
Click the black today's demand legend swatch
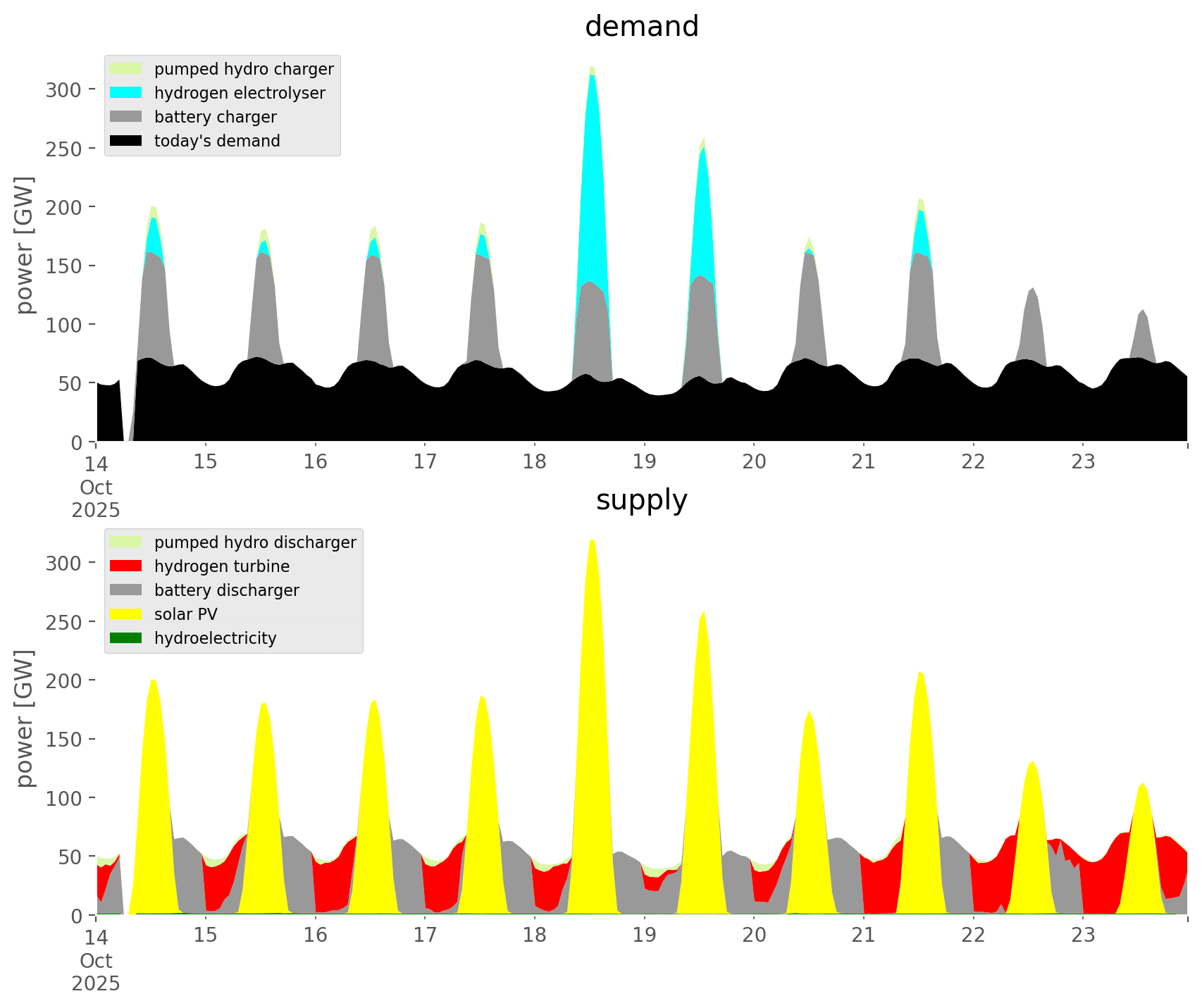click(x=126, y=141)
